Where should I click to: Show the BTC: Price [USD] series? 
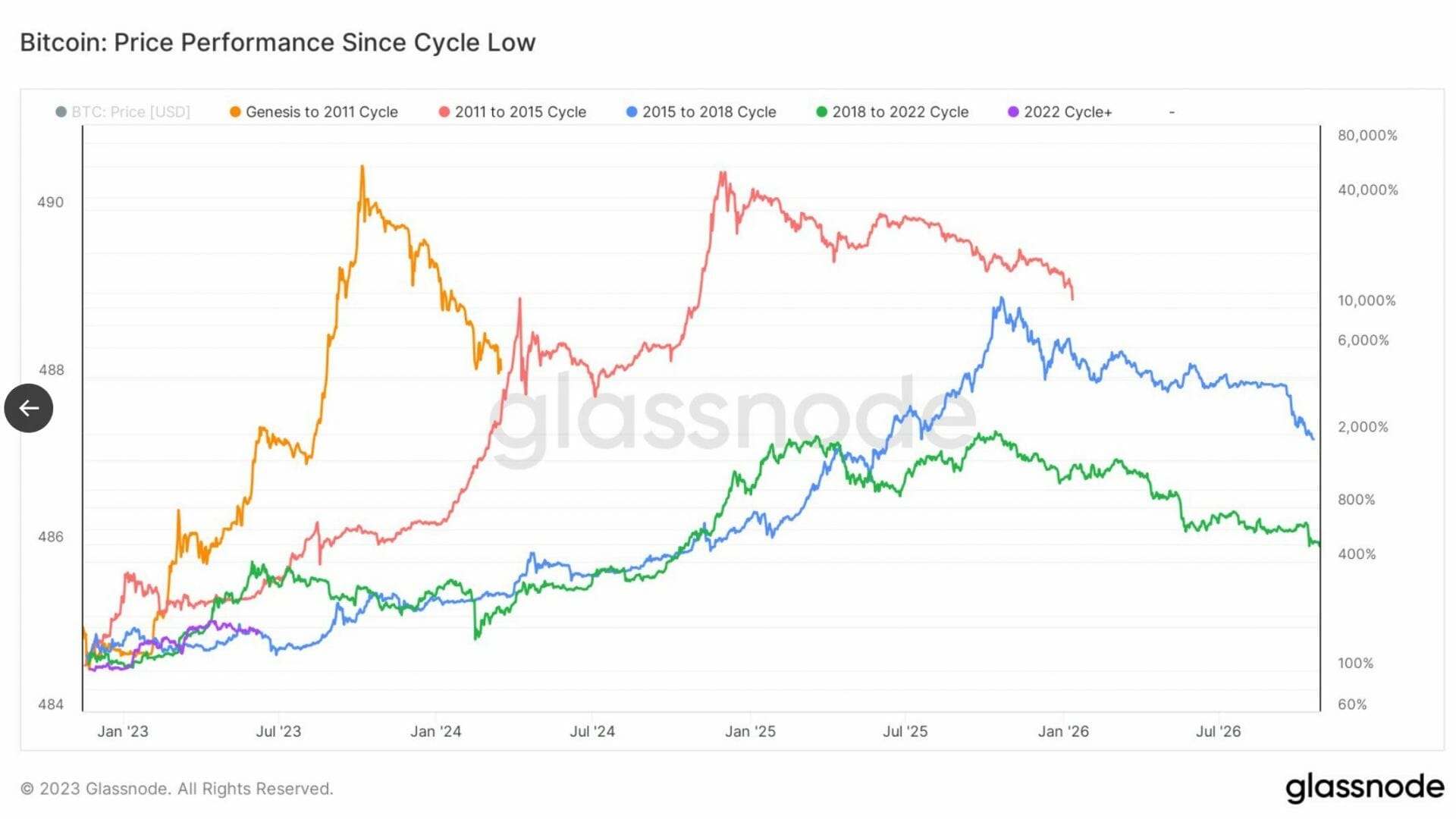pyautogui.click(x=130, y=112)
